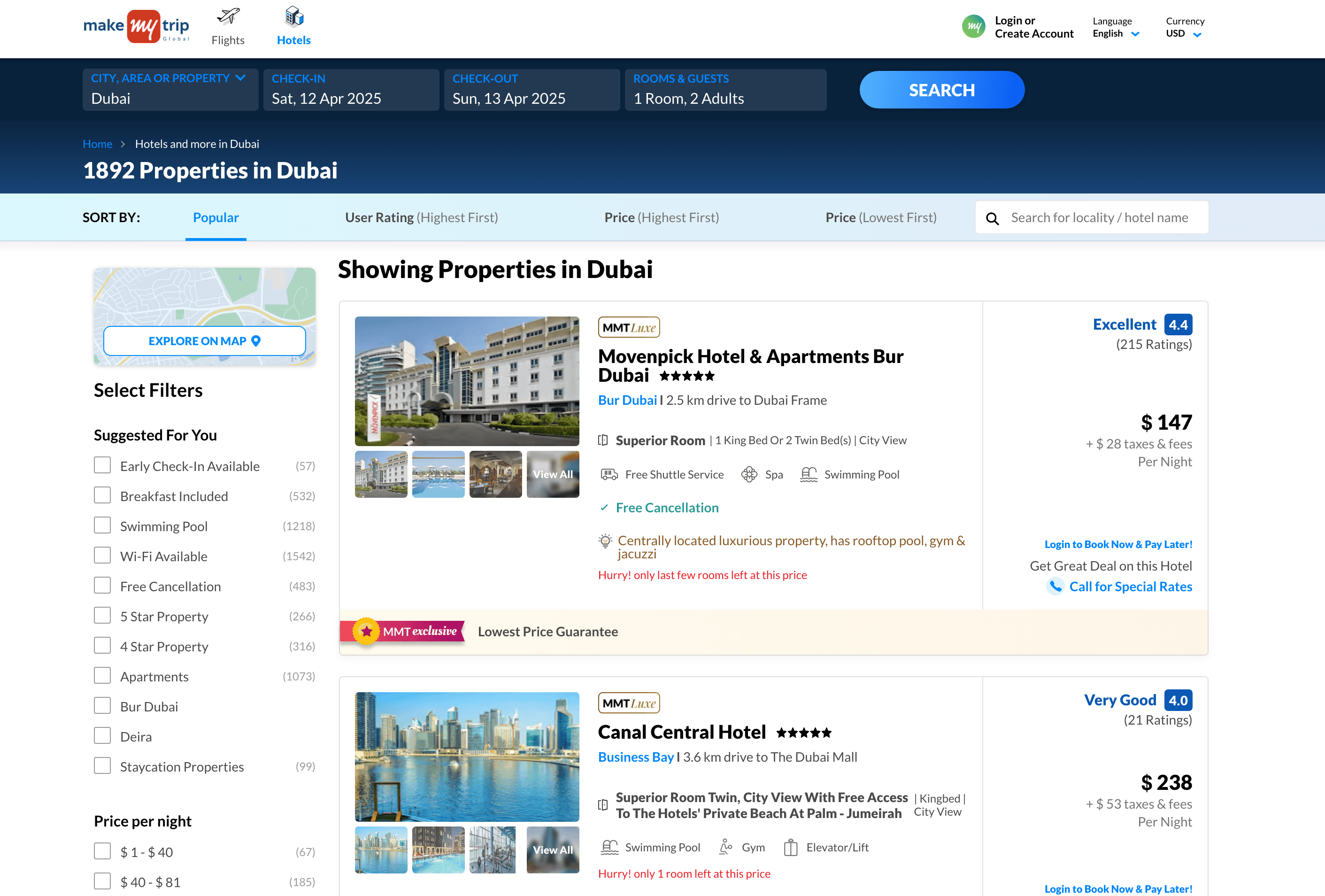1325x896 pixels.
Task: Click the magnifier icon in locality search
Action: (x=993, y=218)
